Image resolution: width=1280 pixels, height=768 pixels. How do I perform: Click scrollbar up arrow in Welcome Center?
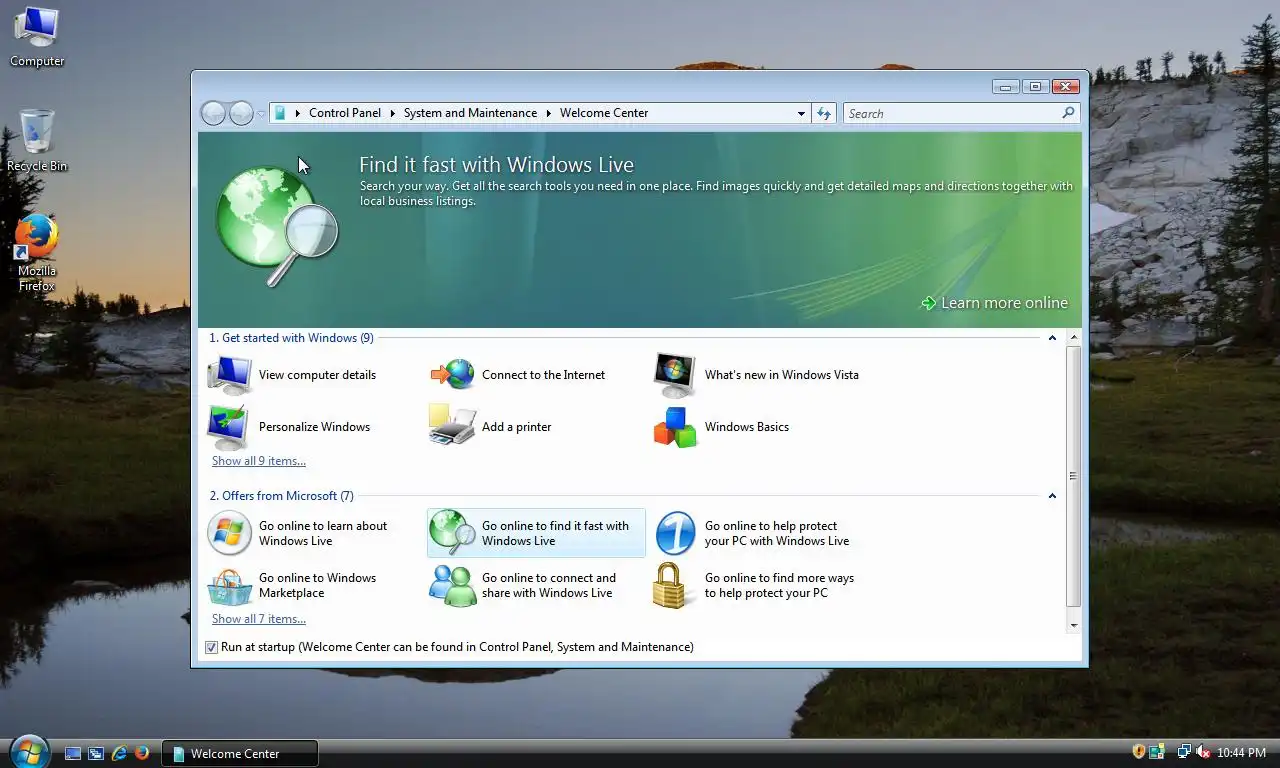click(1074, 338)
